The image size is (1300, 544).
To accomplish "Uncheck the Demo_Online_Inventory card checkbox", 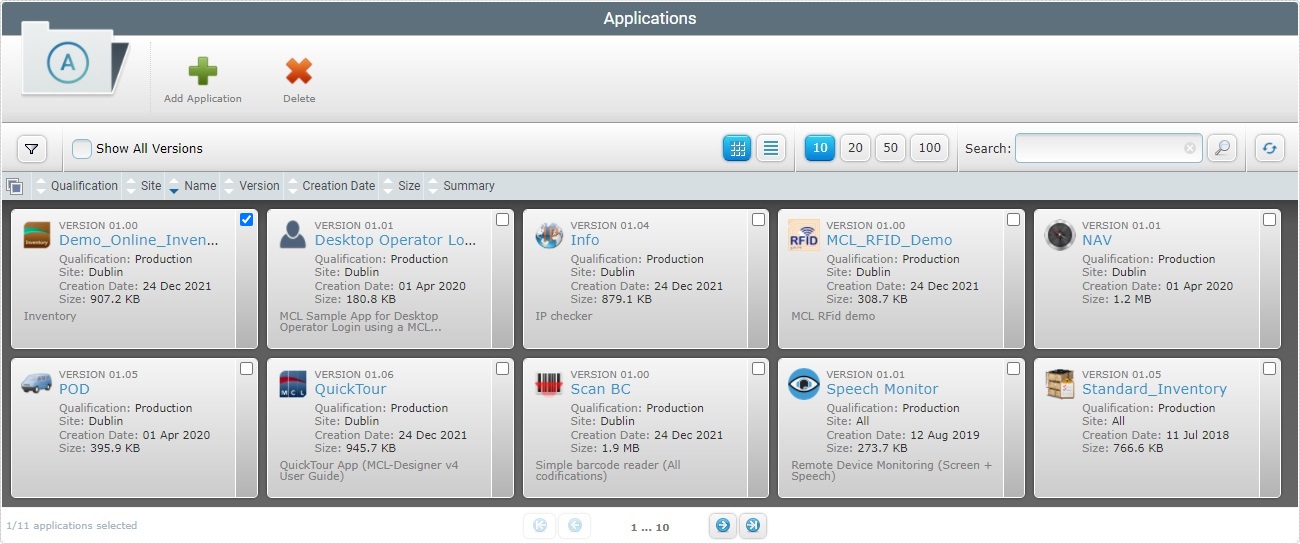I will pyautogui.click(x=247, y=219).
